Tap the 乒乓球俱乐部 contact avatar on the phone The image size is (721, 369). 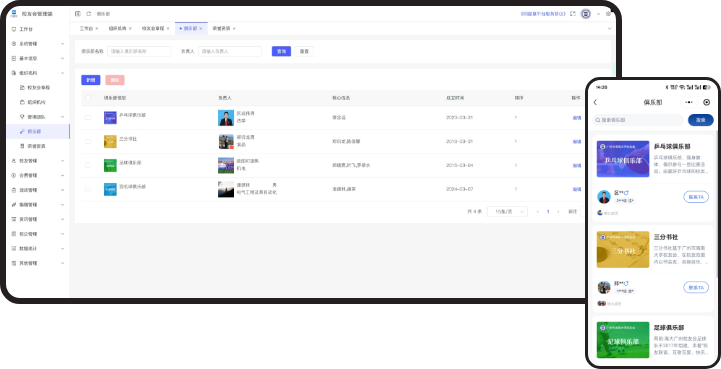point(604,197)
